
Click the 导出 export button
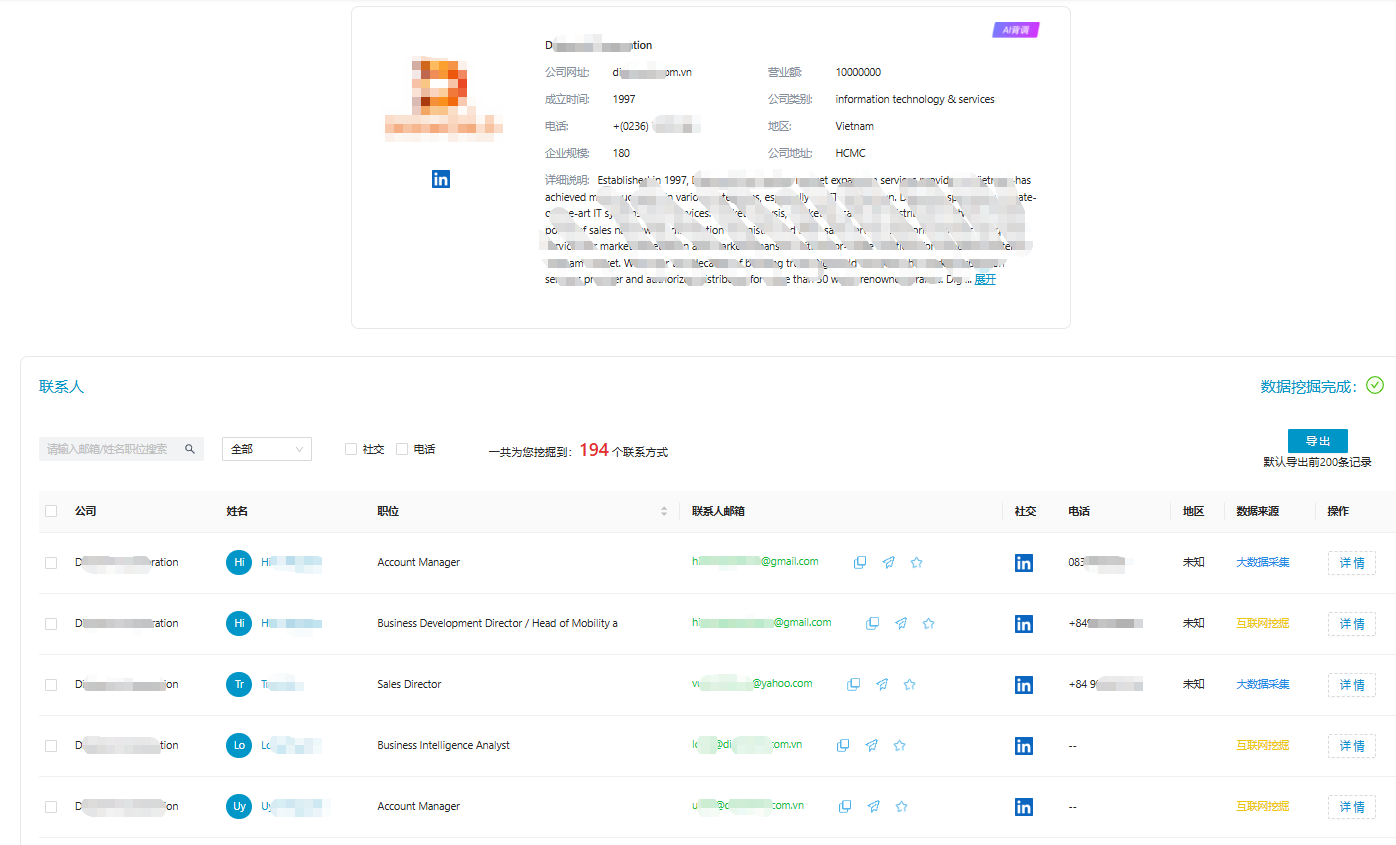click(x=1317, y=441)
